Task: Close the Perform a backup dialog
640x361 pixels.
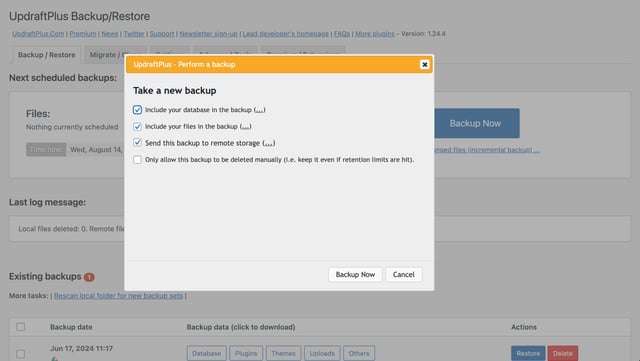Action: pyautogui.click(x=424, y=65)
